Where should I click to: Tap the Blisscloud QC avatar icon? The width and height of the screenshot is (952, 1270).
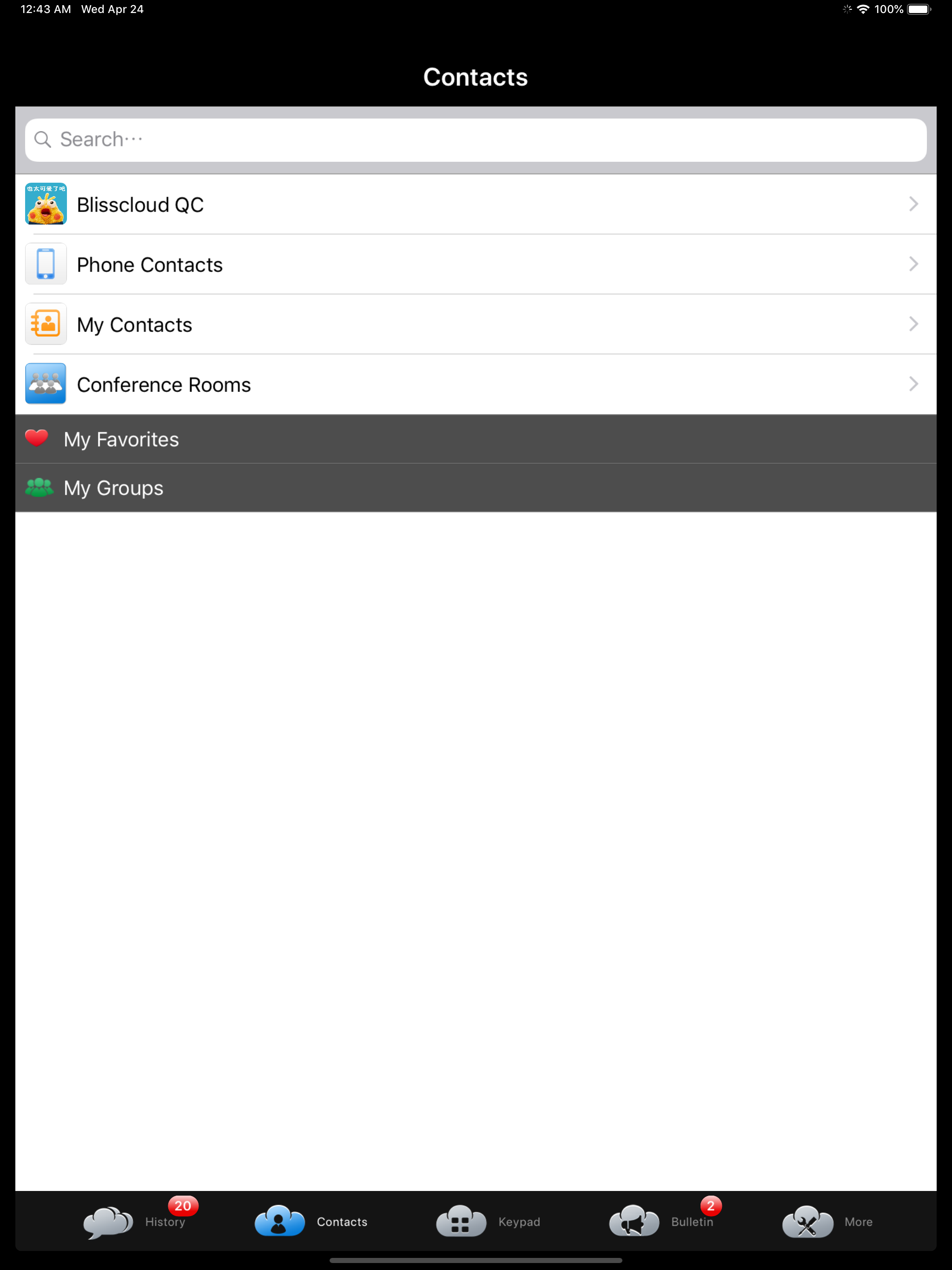[46, 204]
